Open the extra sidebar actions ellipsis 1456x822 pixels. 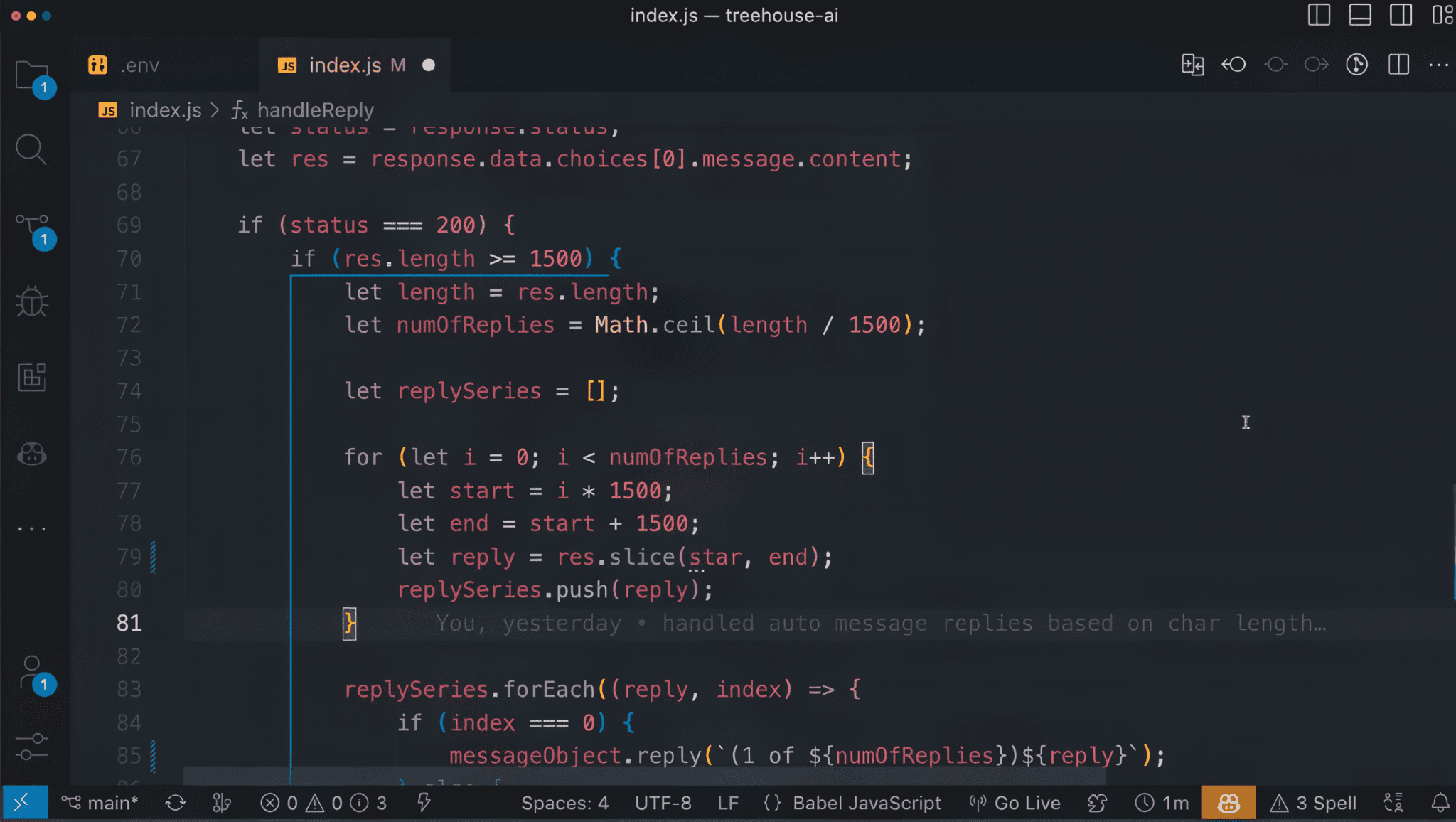pyautogui.click(x=31, y=526)
